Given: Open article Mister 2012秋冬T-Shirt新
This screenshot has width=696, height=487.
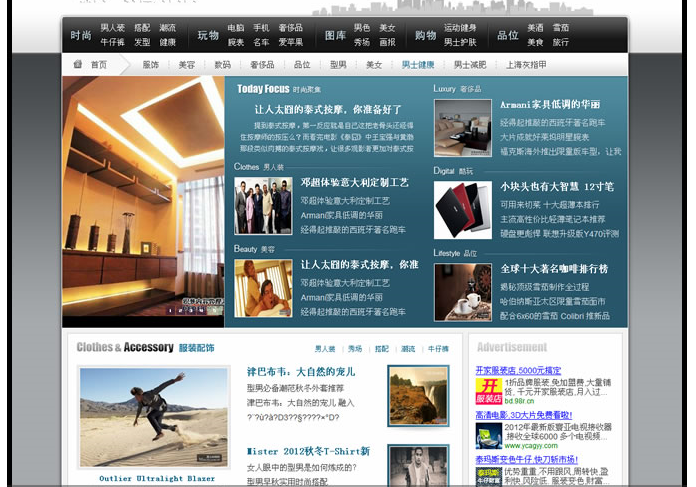Looking at the screenshot, I should (308, 451).
